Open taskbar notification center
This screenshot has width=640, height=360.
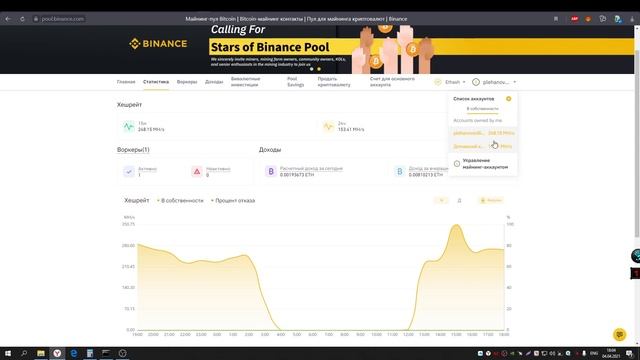click(630, 353)
